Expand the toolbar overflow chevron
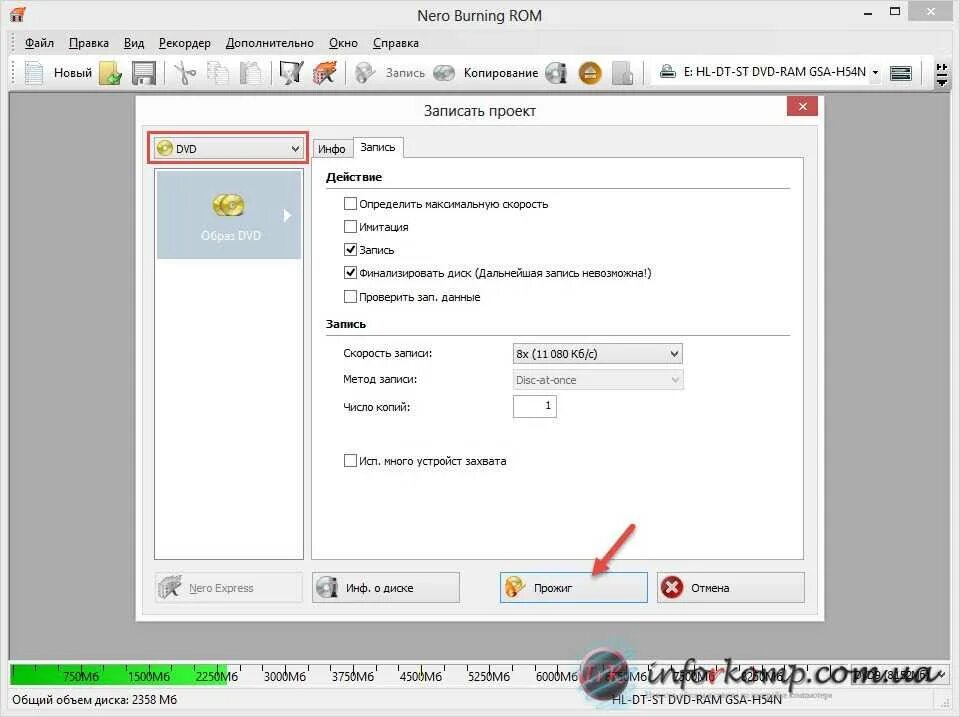 (942, 75)
